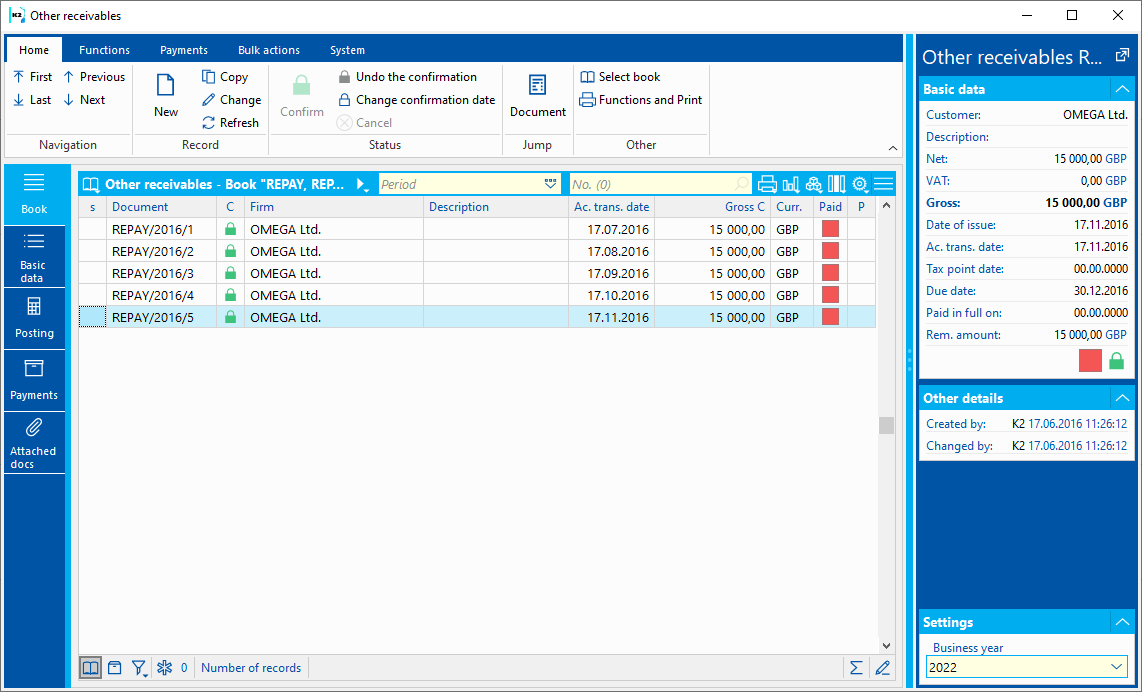Open the bar chart icon in grid header
The width and height of the screenshot is (1142, 692).
pos(791,184)
